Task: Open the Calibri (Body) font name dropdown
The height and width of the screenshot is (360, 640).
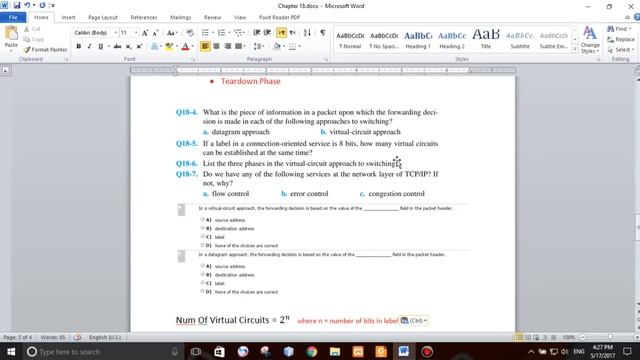Action: click(116, 33)
